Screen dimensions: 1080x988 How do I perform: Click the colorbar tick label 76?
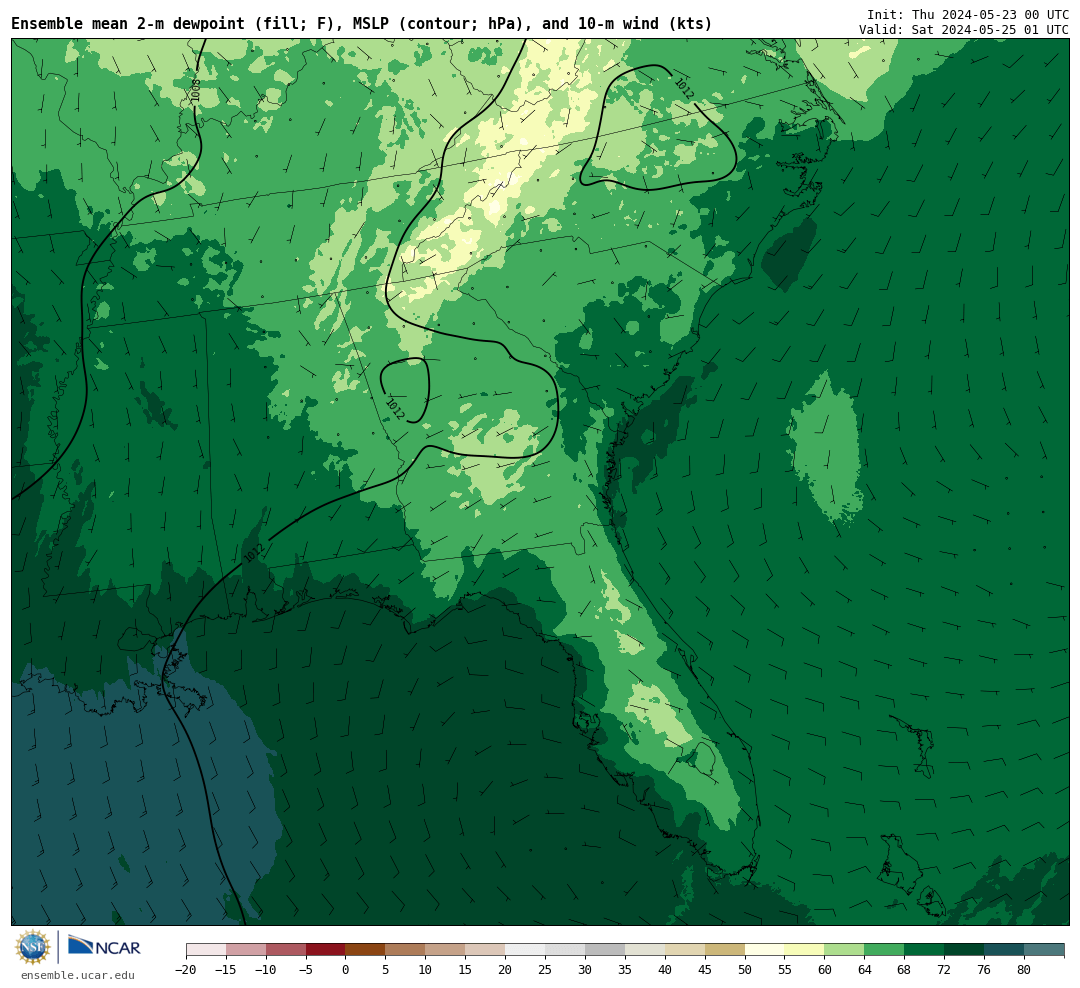pos(985,969)
